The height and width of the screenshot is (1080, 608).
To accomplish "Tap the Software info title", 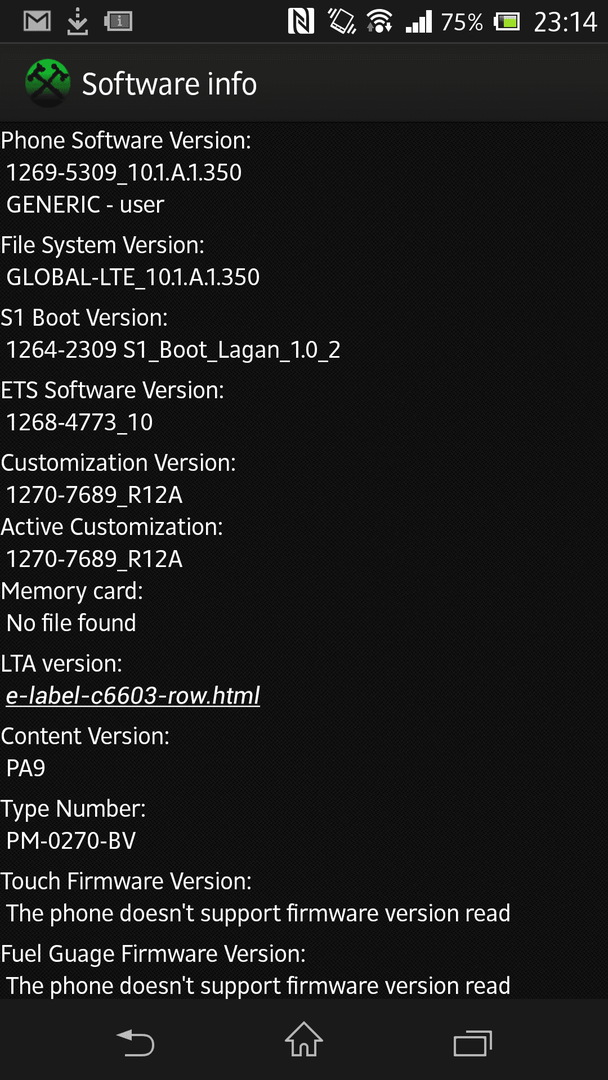I will [169, 84].
